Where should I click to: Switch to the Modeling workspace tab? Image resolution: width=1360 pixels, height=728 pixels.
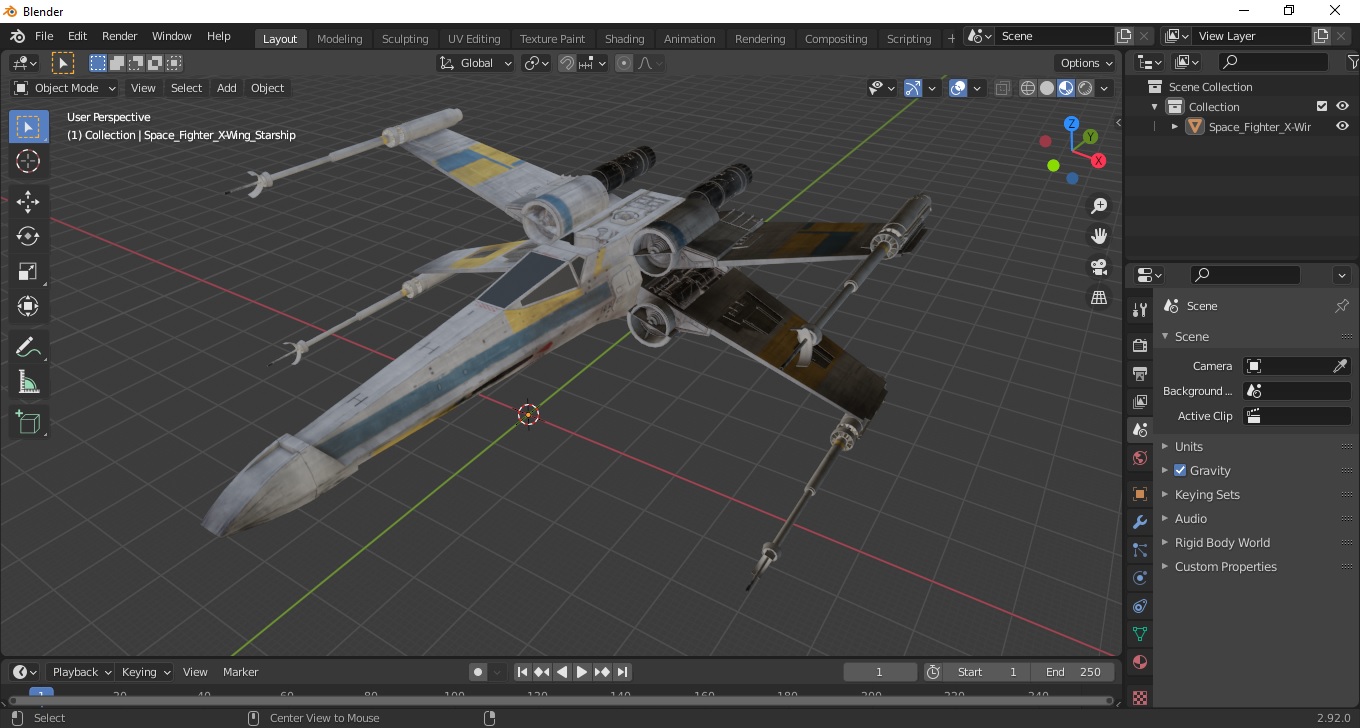pos(339,39)
